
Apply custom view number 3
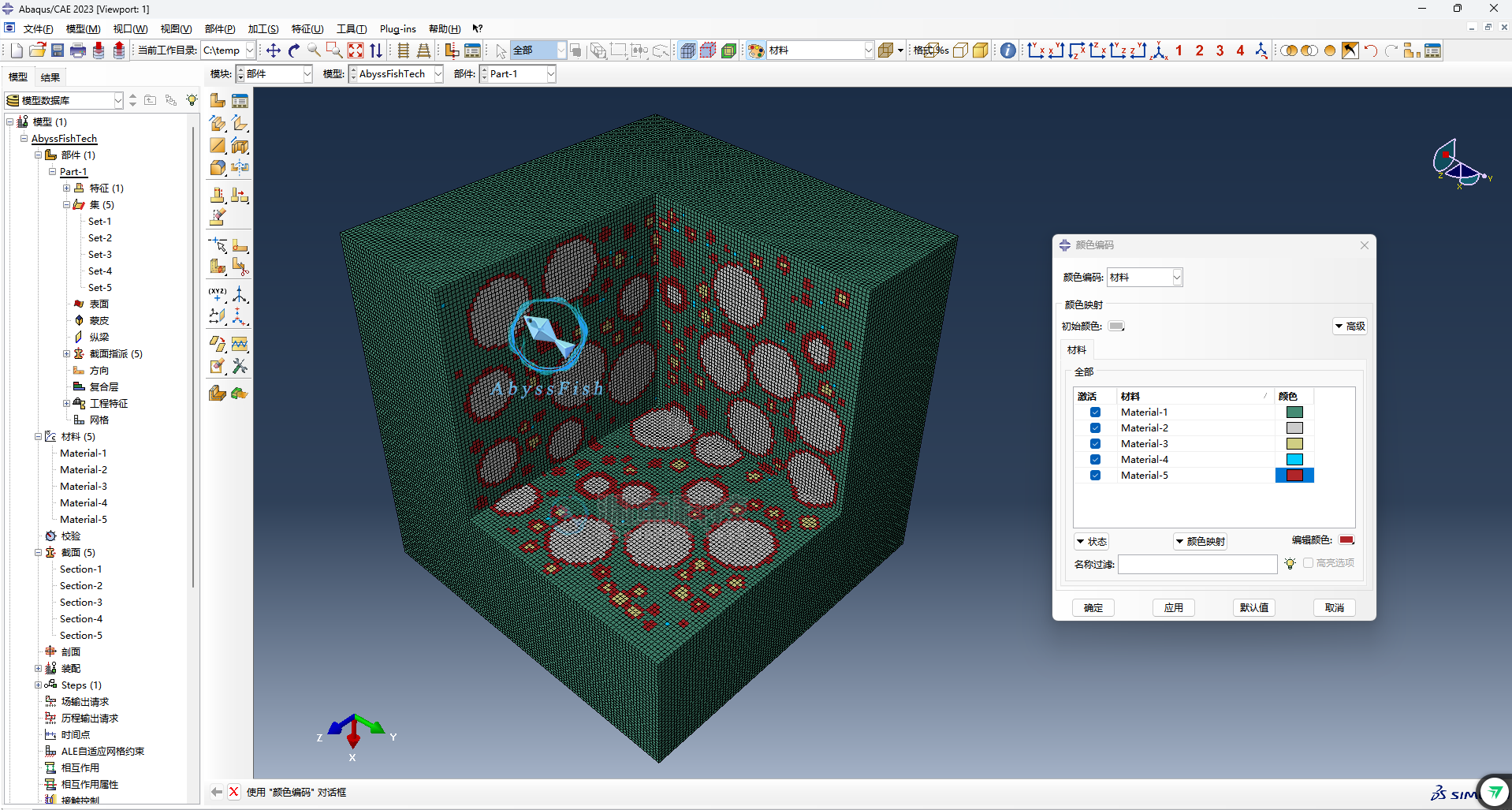pyautogui.click(x=1220, y=50)
